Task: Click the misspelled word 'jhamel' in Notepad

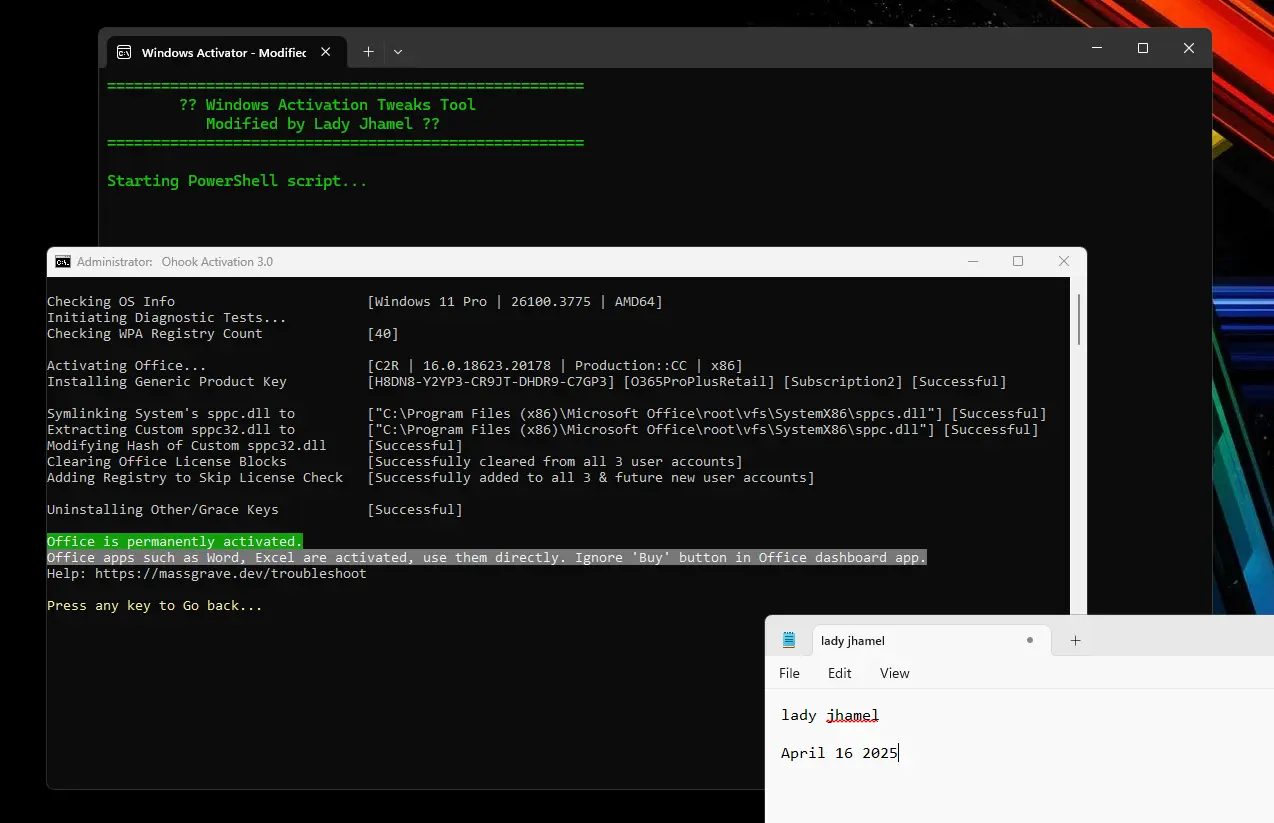Action: (853, 716)
